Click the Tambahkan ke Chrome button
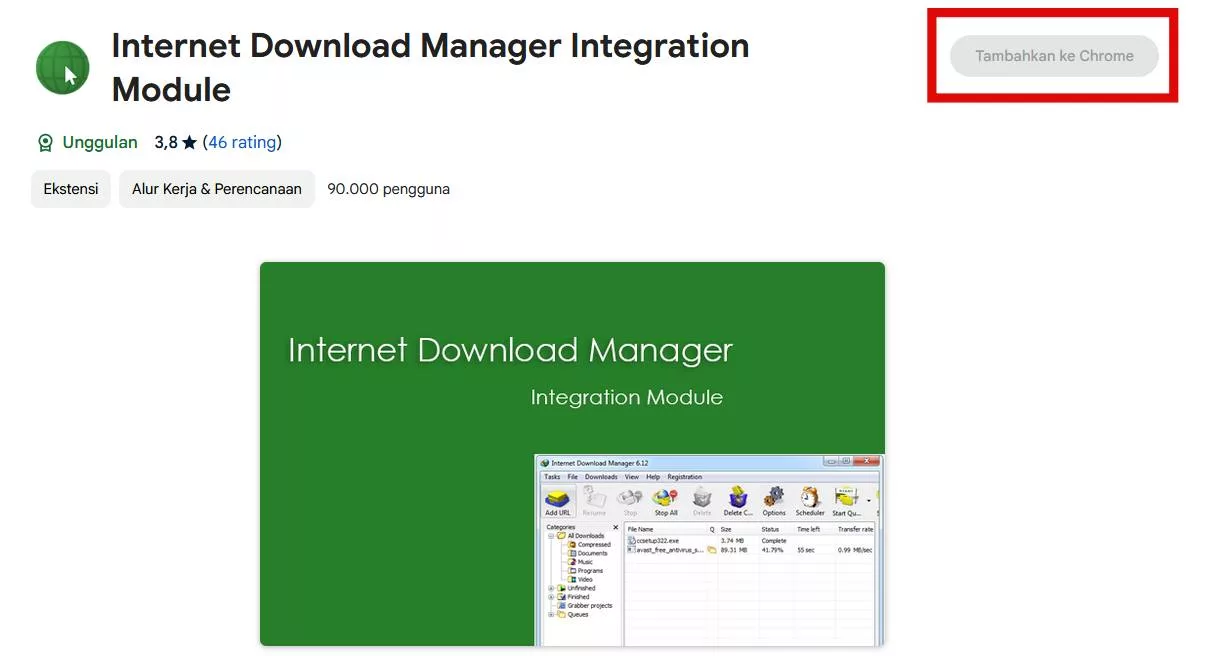The image size is (1214, 656). [x=1054, y=56]
